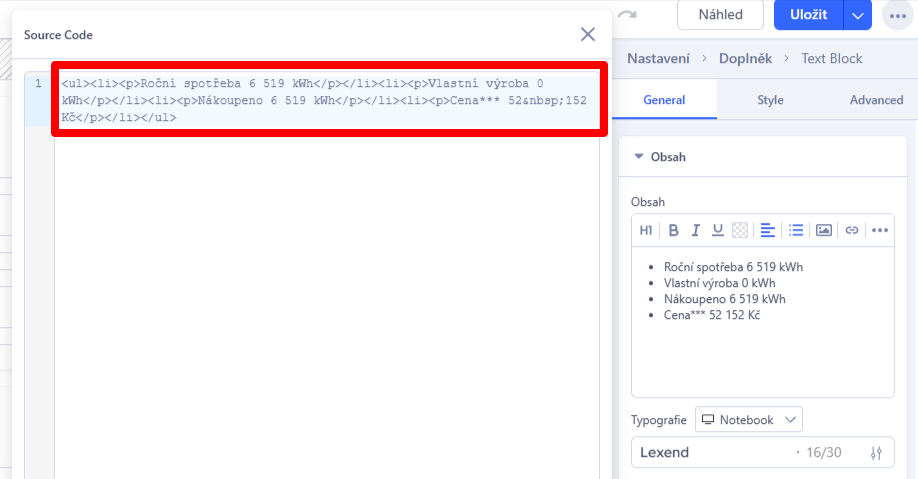This screenshot has width=918, height=479.
Task: Open the Notebook device dropdown
Action: click(x=749, y=420)
